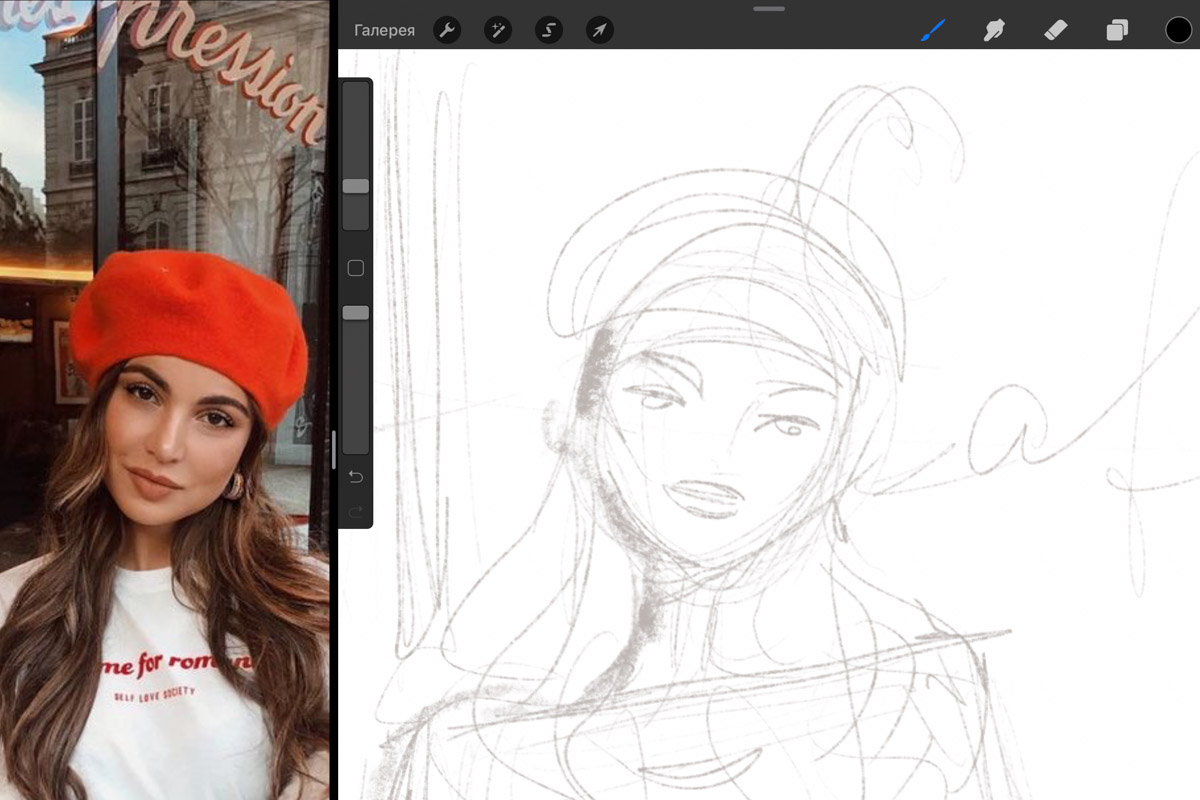Activate the Selection S-shaped tool

[x=548, y=30]
